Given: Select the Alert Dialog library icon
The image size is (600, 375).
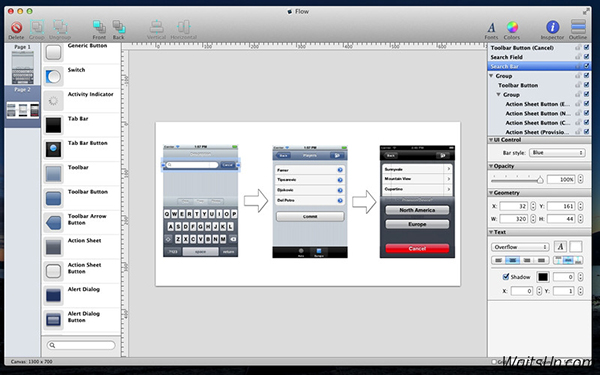Looking at the screenshot, I should [53, 295].
